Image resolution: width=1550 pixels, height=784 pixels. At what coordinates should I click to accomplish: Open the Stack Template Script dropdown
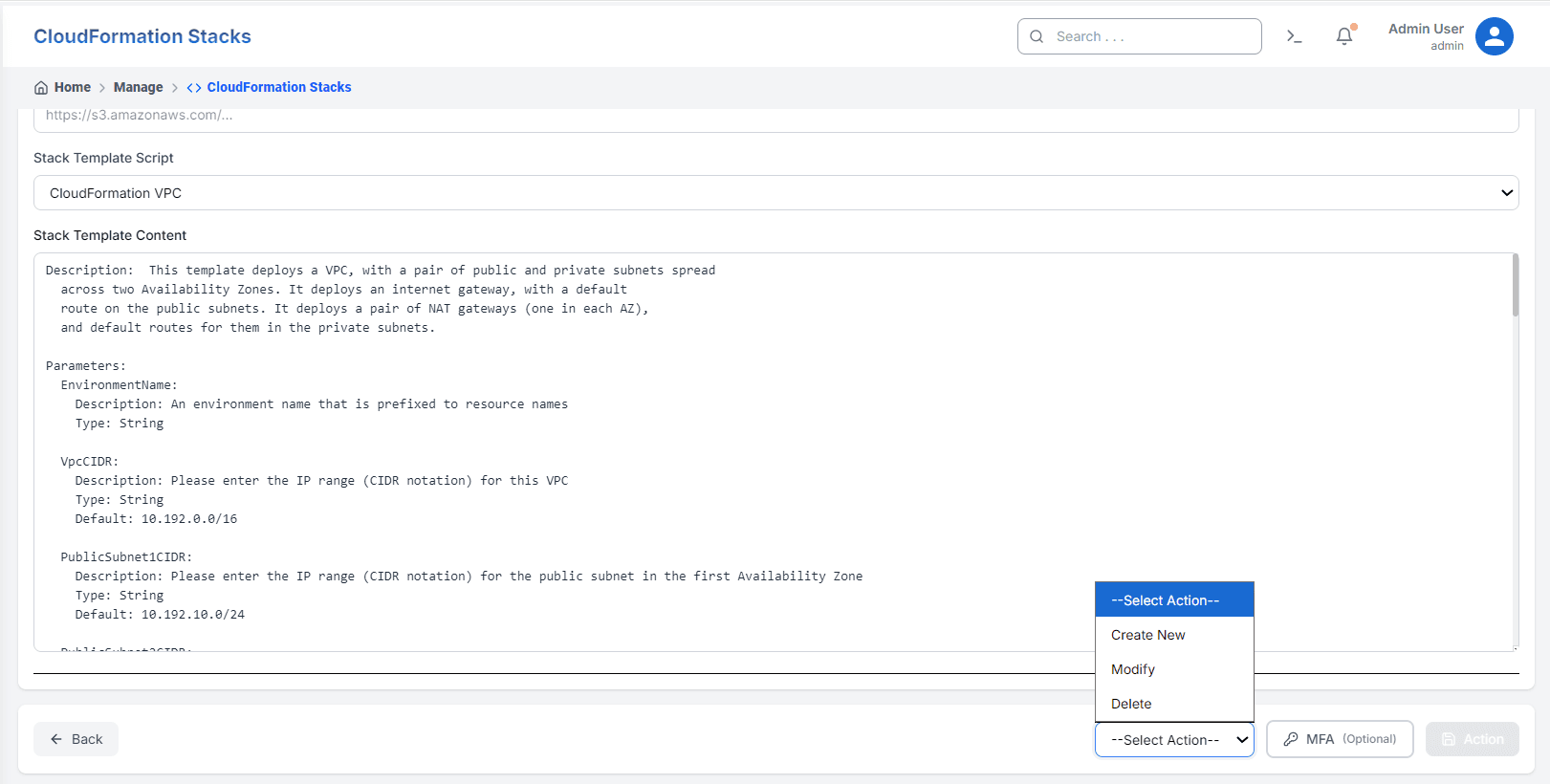point(776,193)
